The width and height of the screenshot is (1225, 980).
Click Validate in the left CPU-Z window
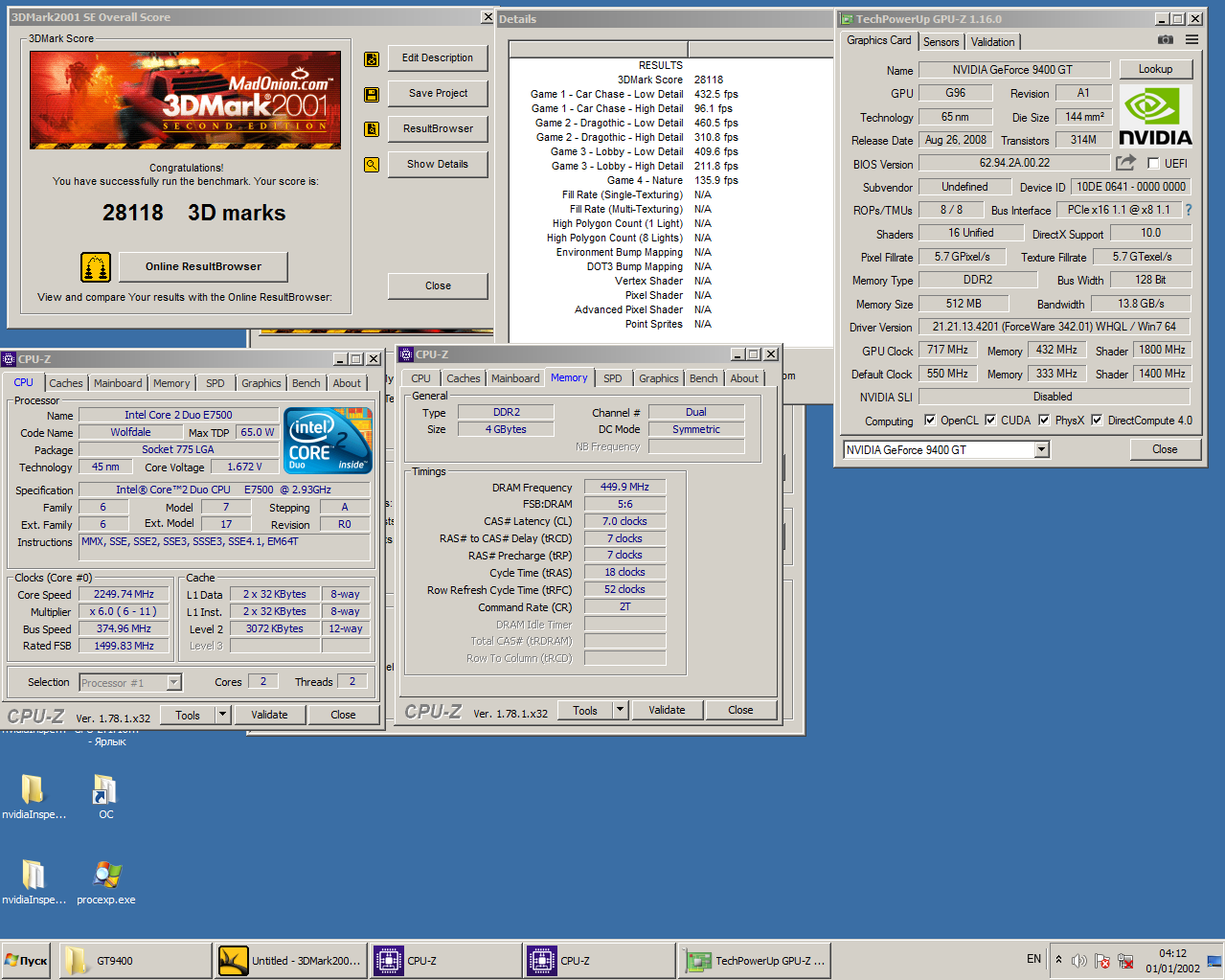[x=269, y=715]
